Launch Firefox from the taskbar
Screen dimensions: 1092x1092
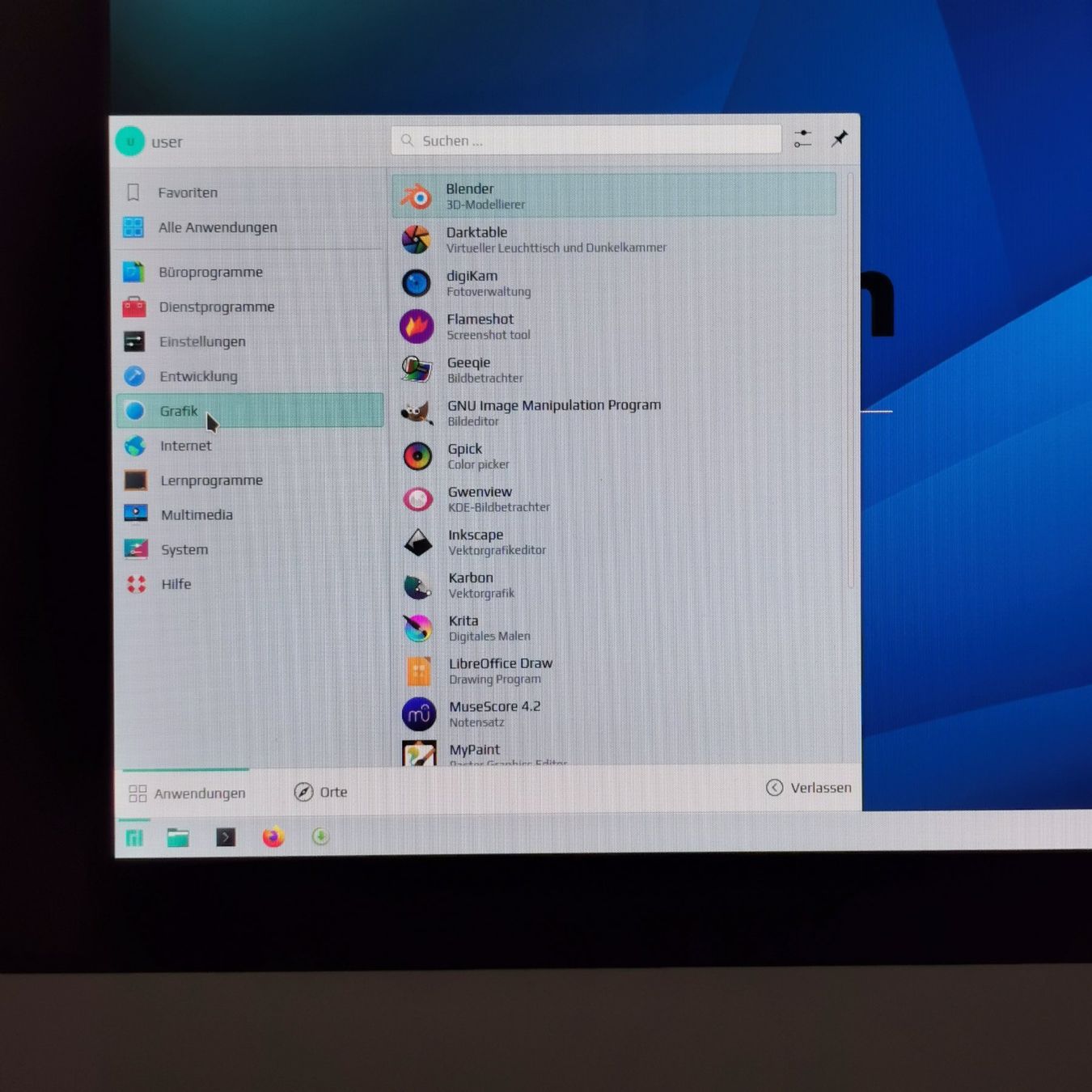pyautogui.click(x=273, y=836)
